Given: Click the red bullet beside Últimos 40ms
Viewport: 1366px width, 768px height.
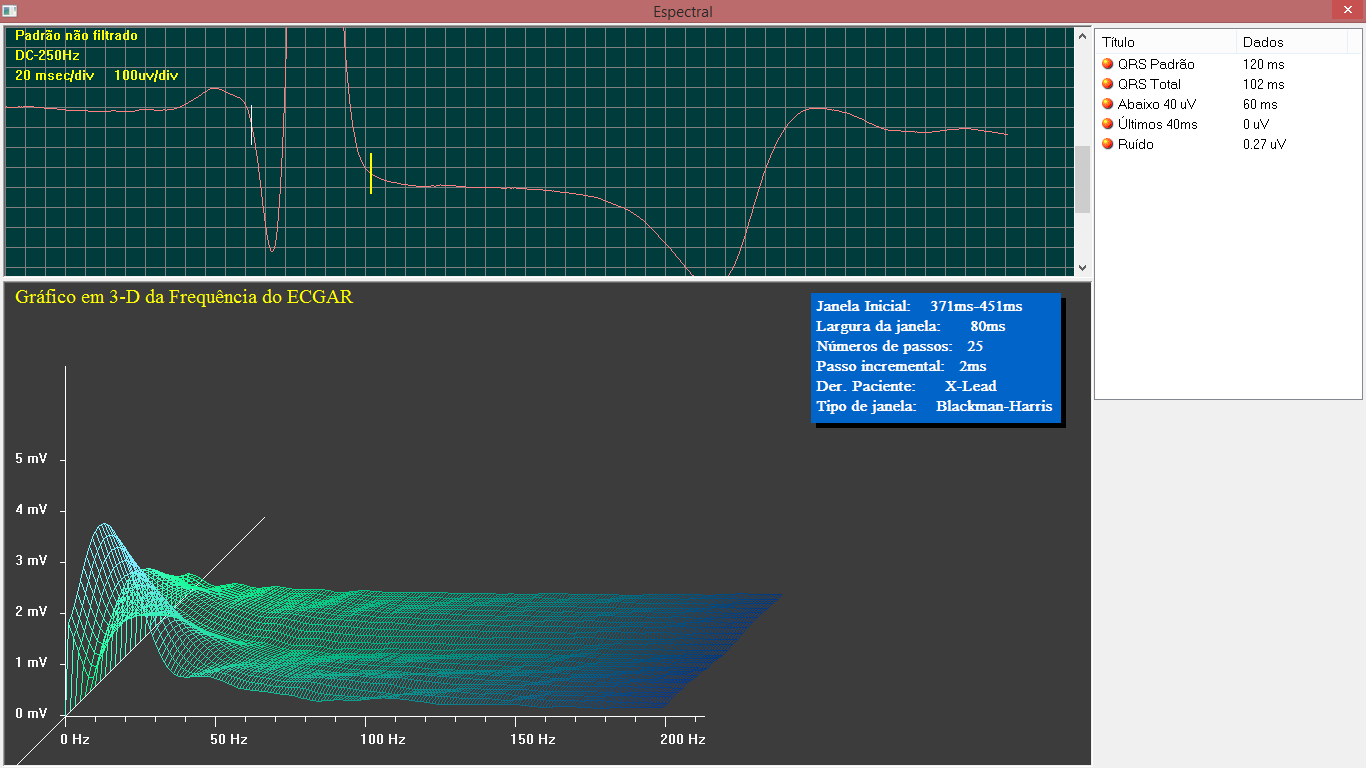Looking at the screenshot, I should pos(1107,124).
